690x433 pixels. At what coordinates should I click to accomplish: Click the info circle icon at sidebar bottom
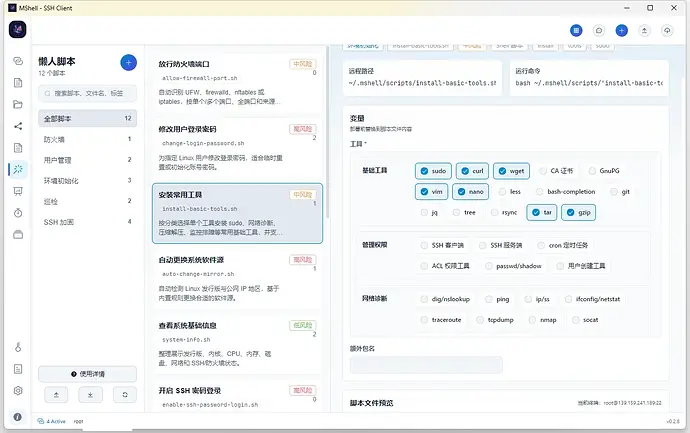pos(18,417)
